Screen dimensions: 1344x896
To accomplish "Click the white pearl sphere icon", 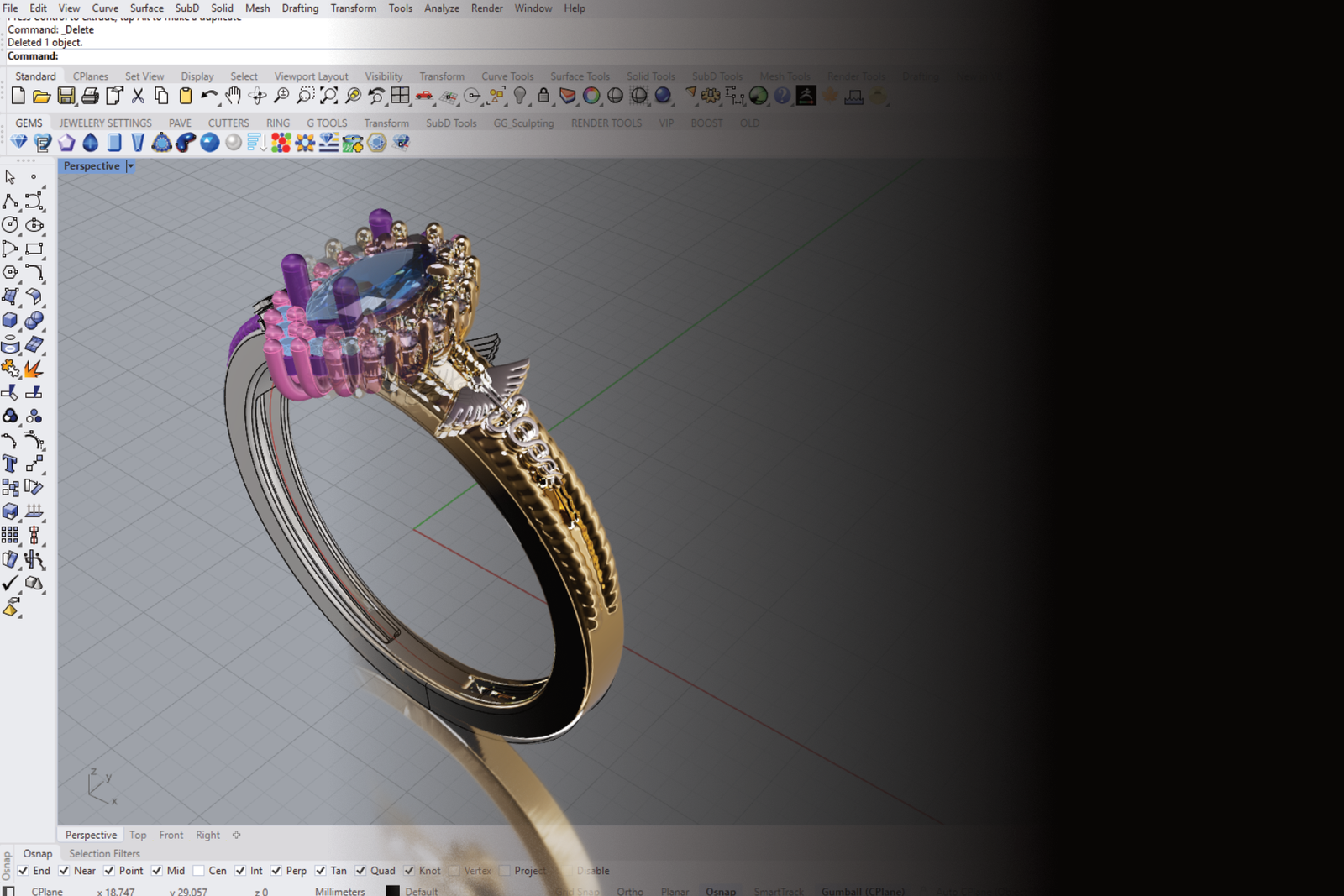I will click(234, 143).
